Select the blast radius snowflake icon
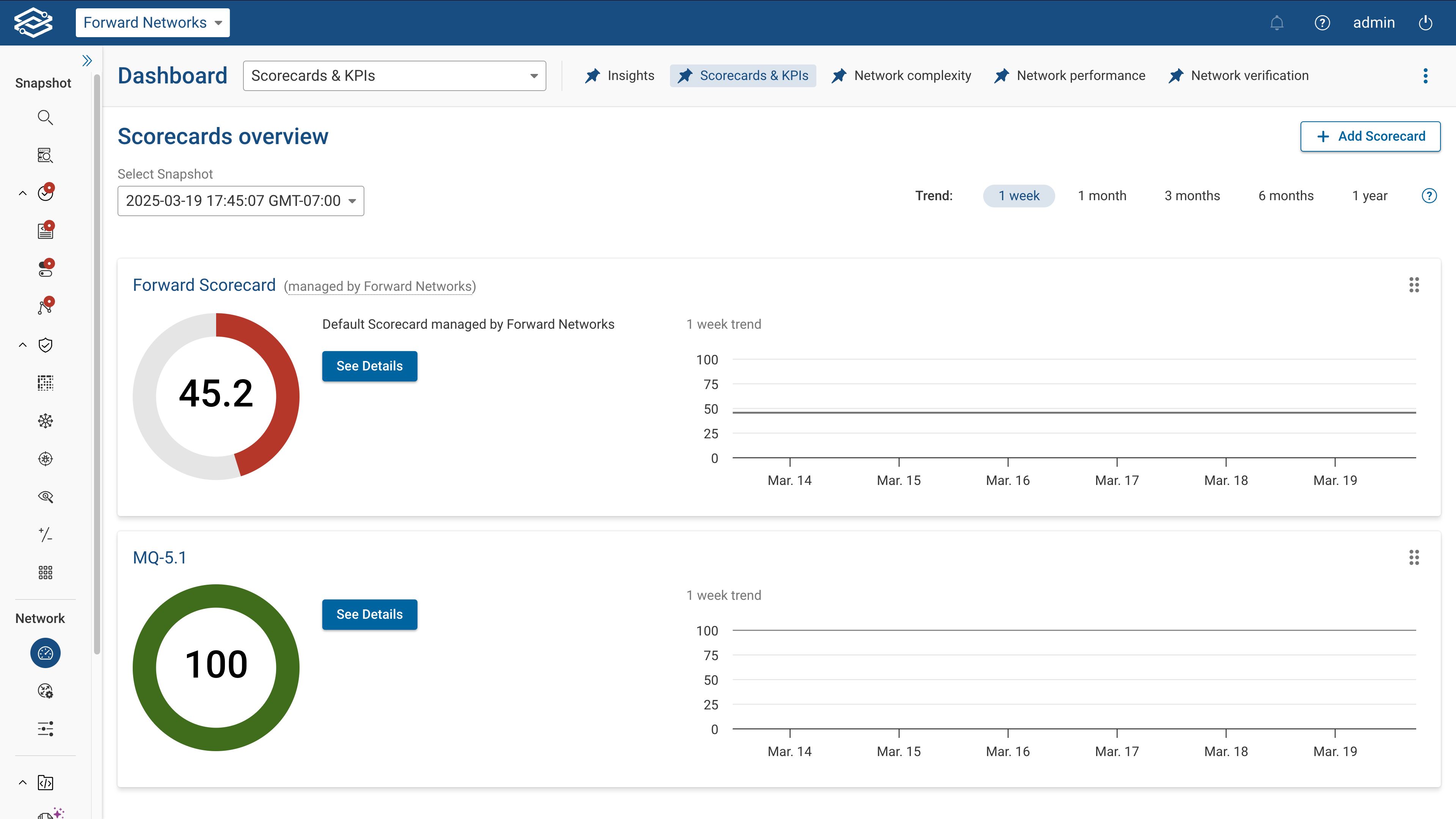Image resolution: width=1456 pixels, height=819 pixels. (x=45, y=420)
